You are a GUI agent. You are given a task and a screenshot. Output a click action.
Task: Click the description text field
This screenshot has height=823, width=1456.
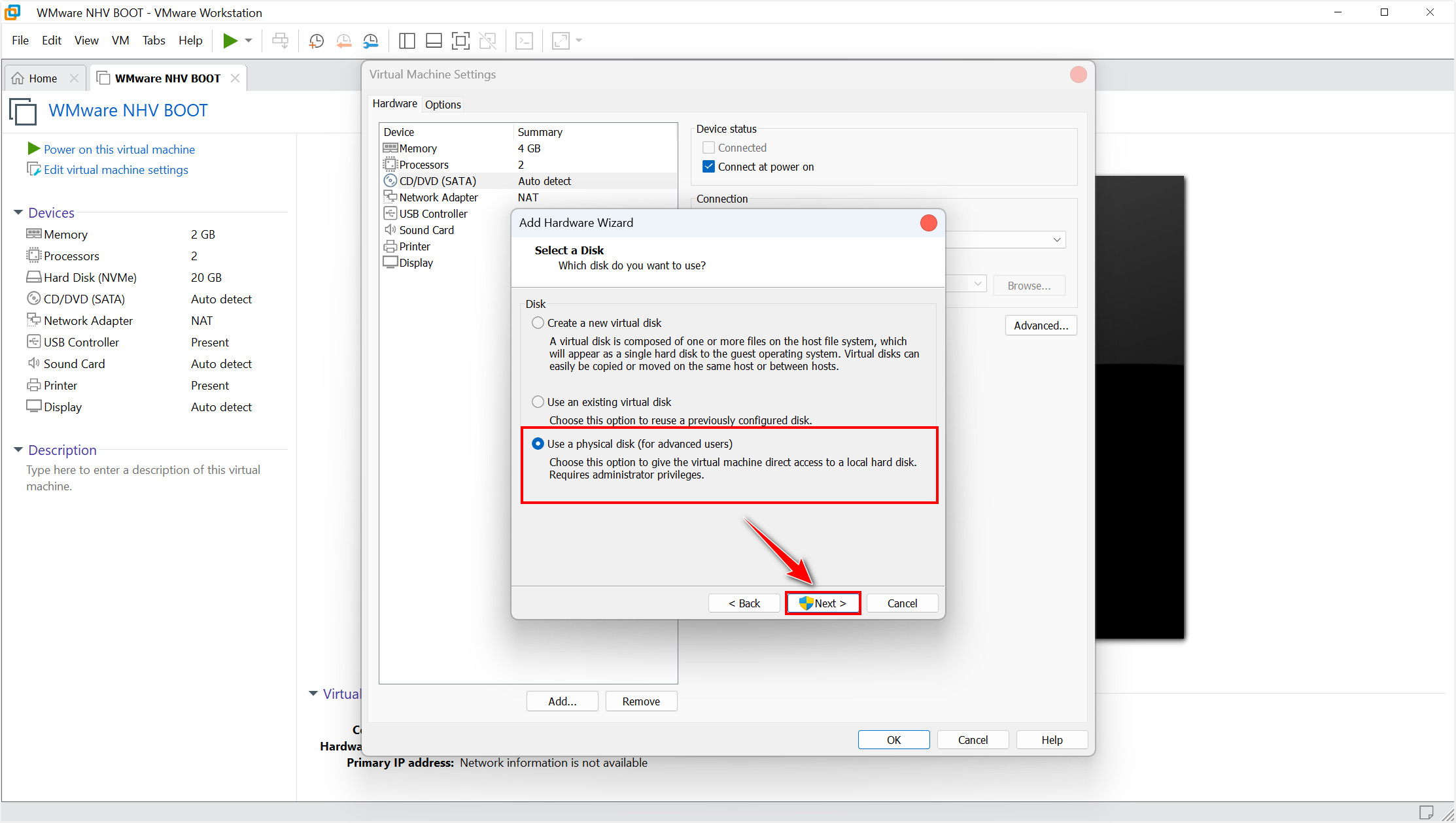(144, 478)
